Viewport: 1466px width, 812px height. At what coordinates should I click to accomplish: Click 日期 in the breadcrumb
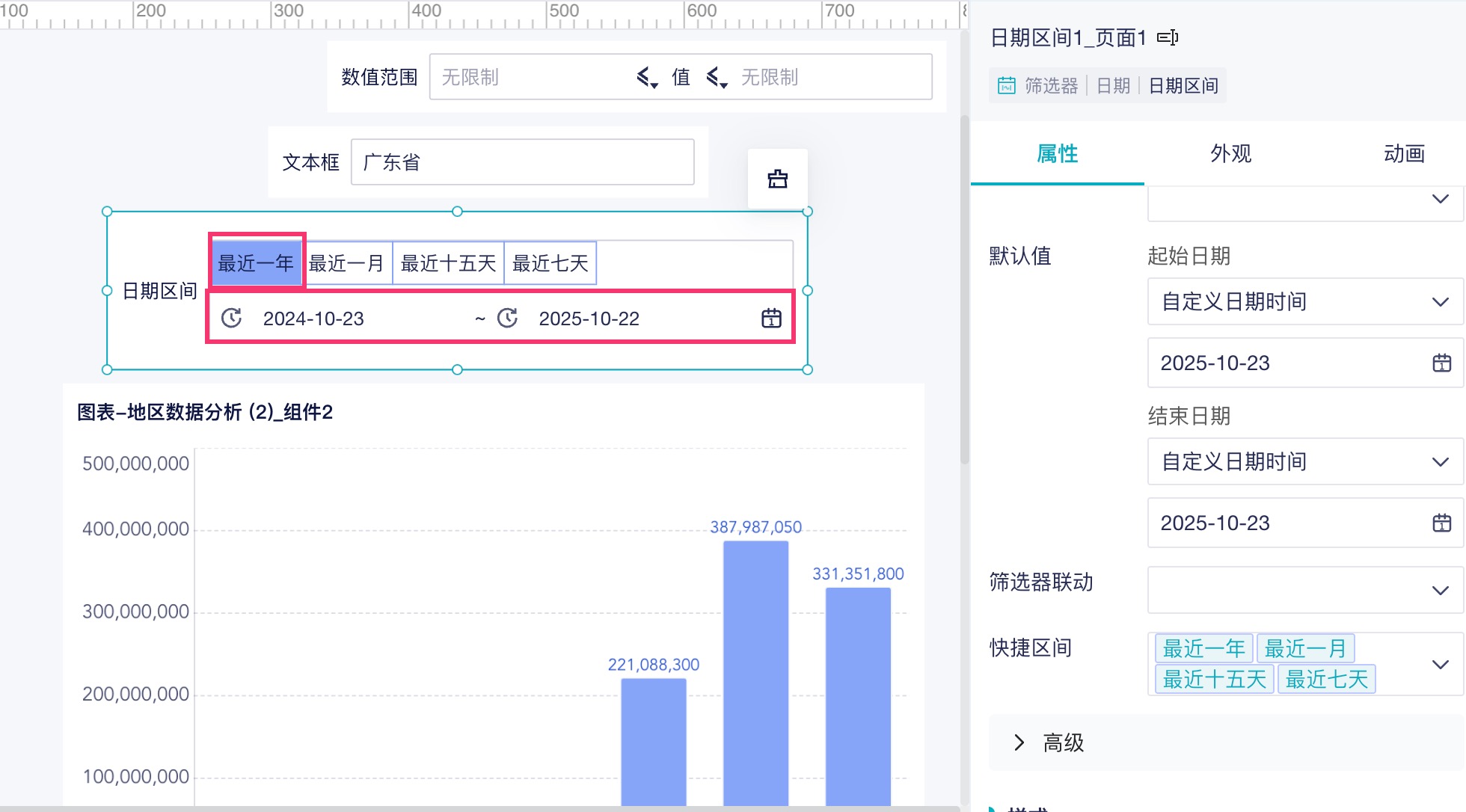(1113, 86)
